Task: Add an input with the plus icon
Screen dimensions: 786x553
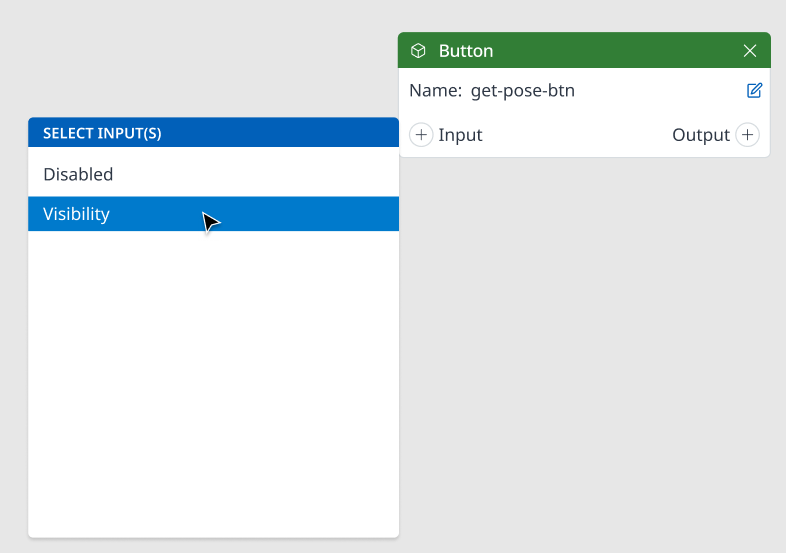Action: pyautogui.click(x=421, y=135)
